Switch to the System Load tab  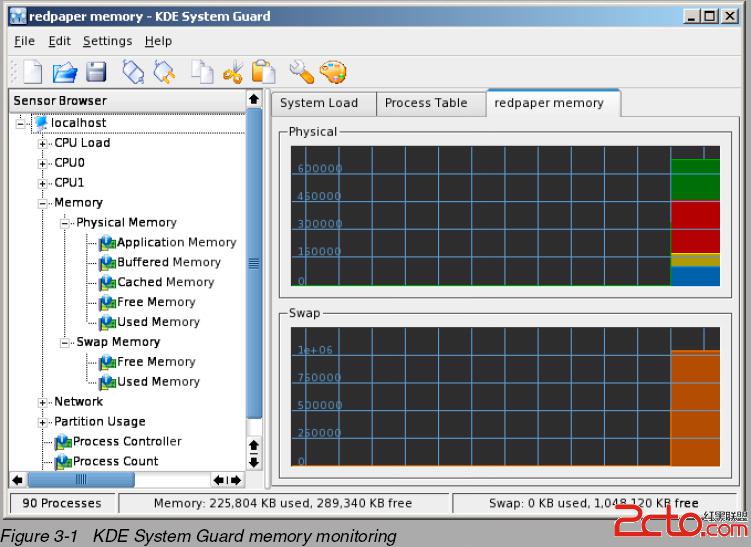tap(324, 103)
